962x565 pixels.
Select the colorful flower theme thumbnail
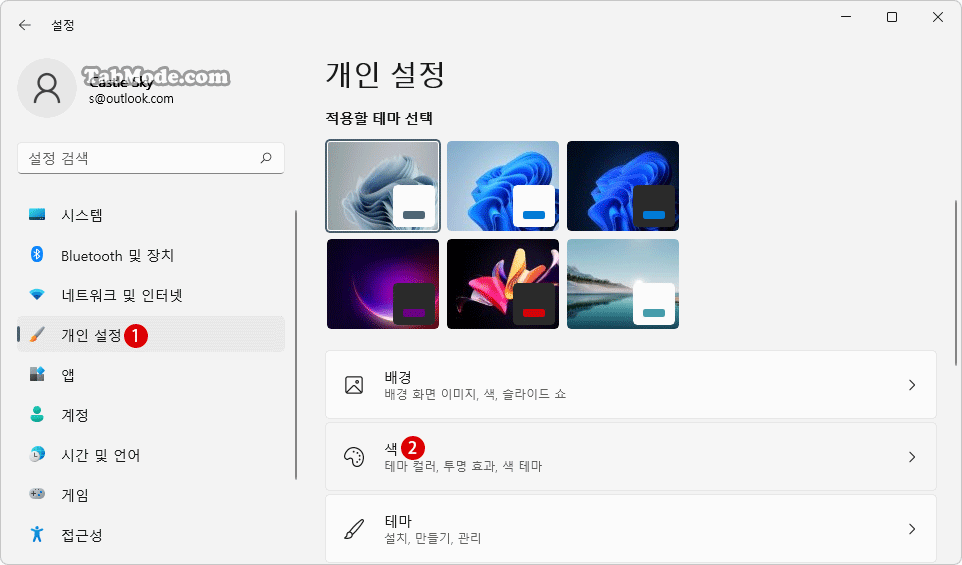click(503, 284)
